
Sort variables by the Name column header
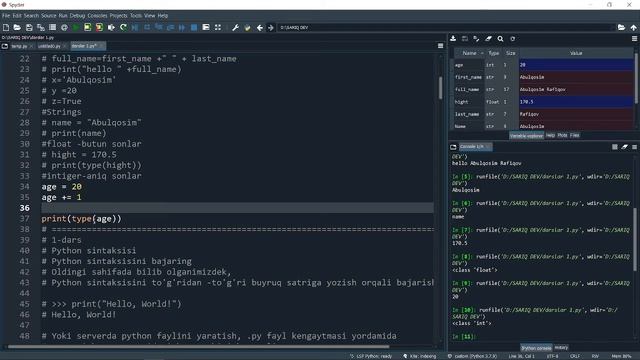pos(469,53)
